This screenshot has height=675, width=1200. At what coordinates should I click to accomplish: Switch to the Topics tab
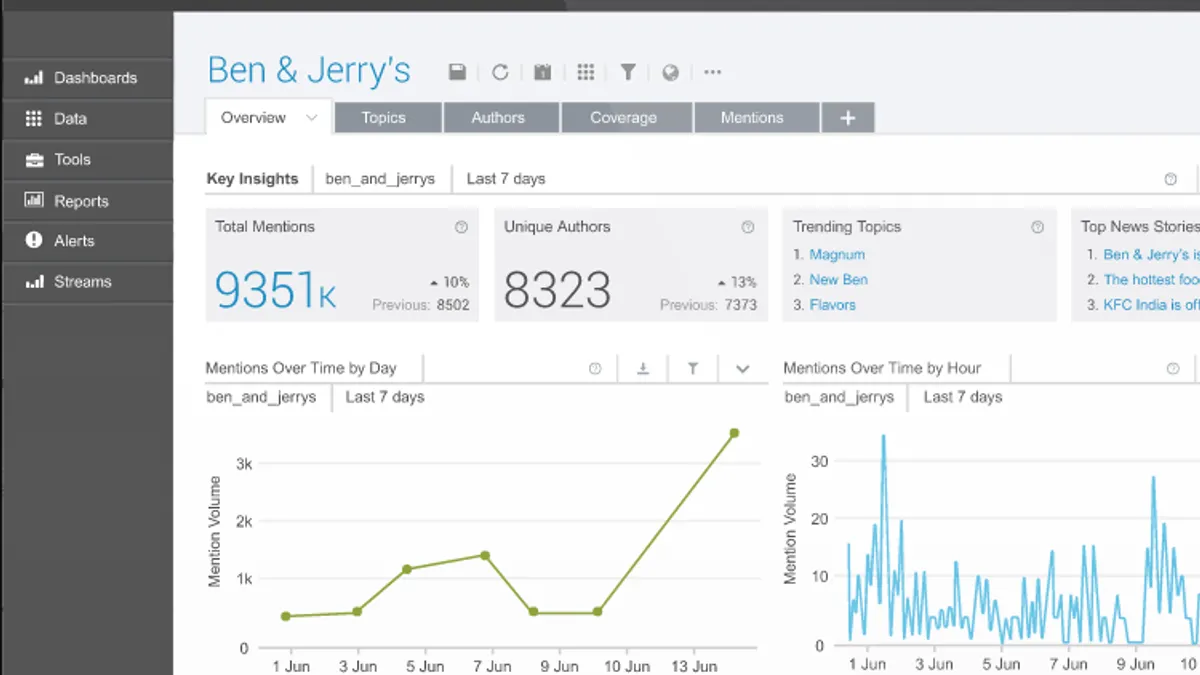pyautogui.click(x=388, y=118)
